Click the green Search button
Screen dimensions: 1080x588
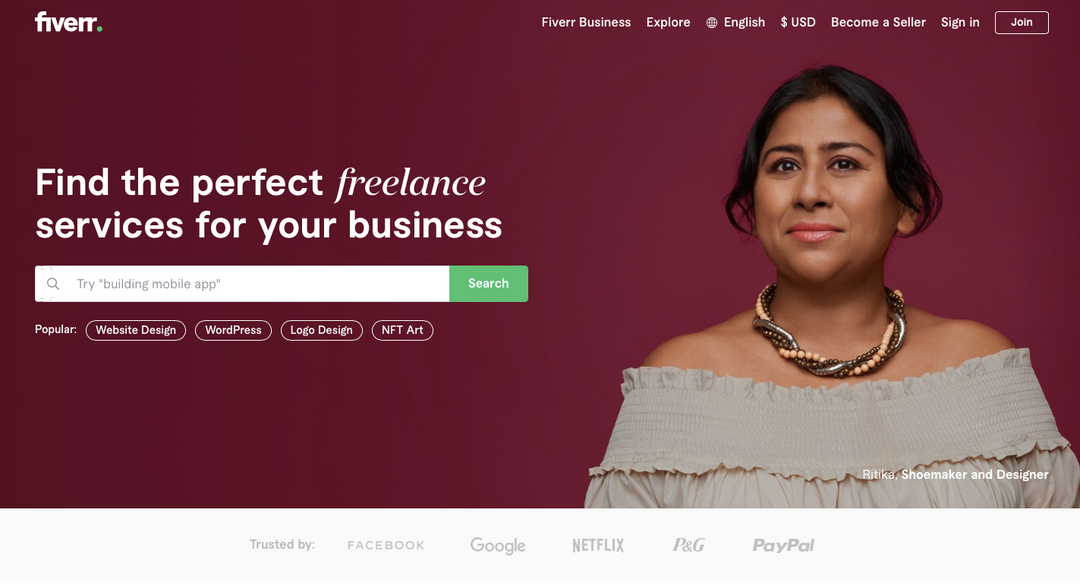(488, 284)
